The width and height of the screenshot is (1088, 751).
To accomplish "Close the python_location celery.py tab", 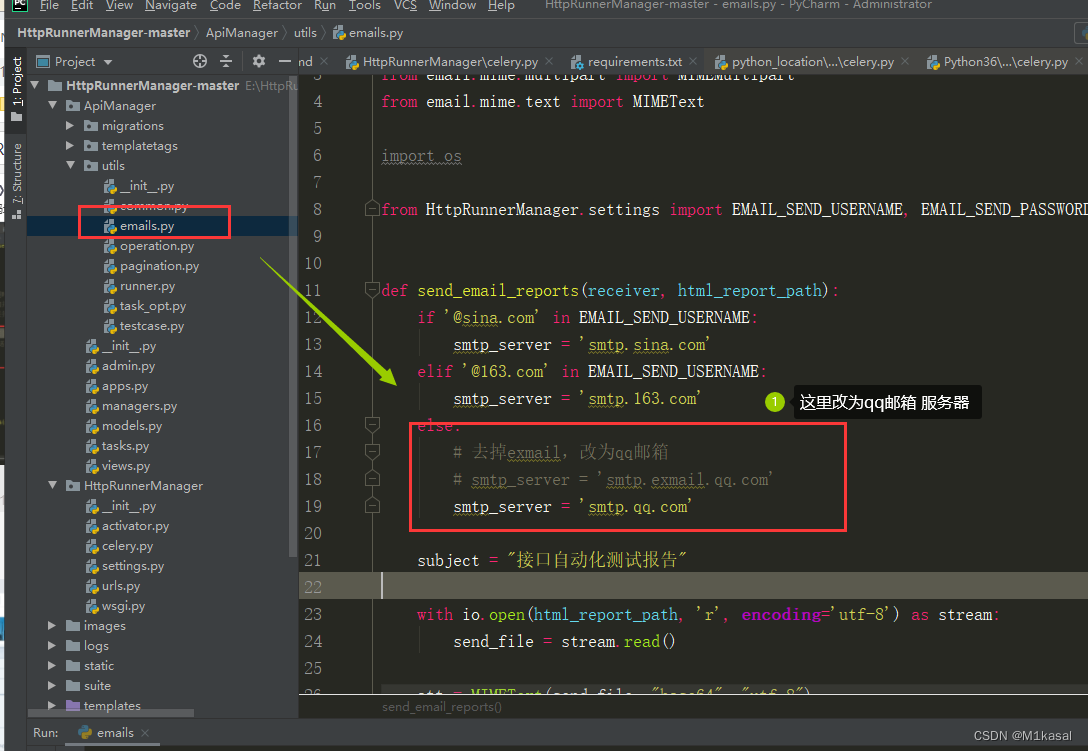I will pyautogui.click(x=905, y=62).
